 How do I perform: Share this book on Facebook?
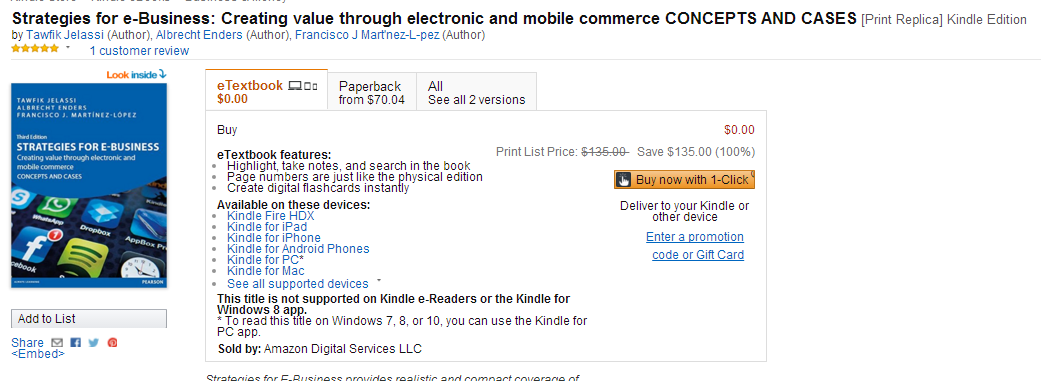tap(75, 343)
